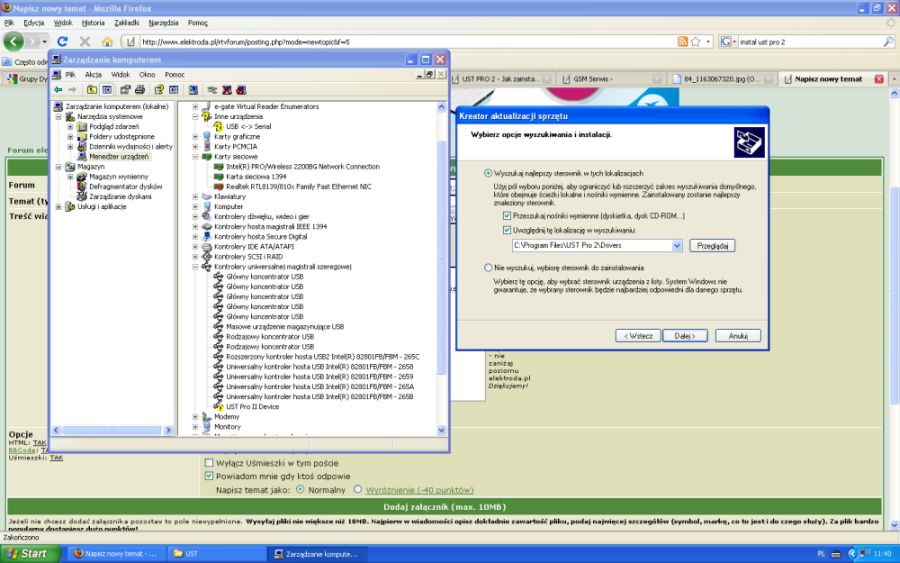Expand the 'Karty graficzne' category
The image size is (900, 563).
click(x=195, y=137)
